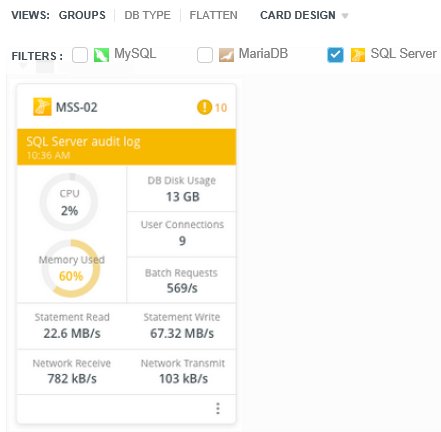Click the MySQL dolphin icon in filters
Viewport: 441px width, 432px height.
coord(101,55)
